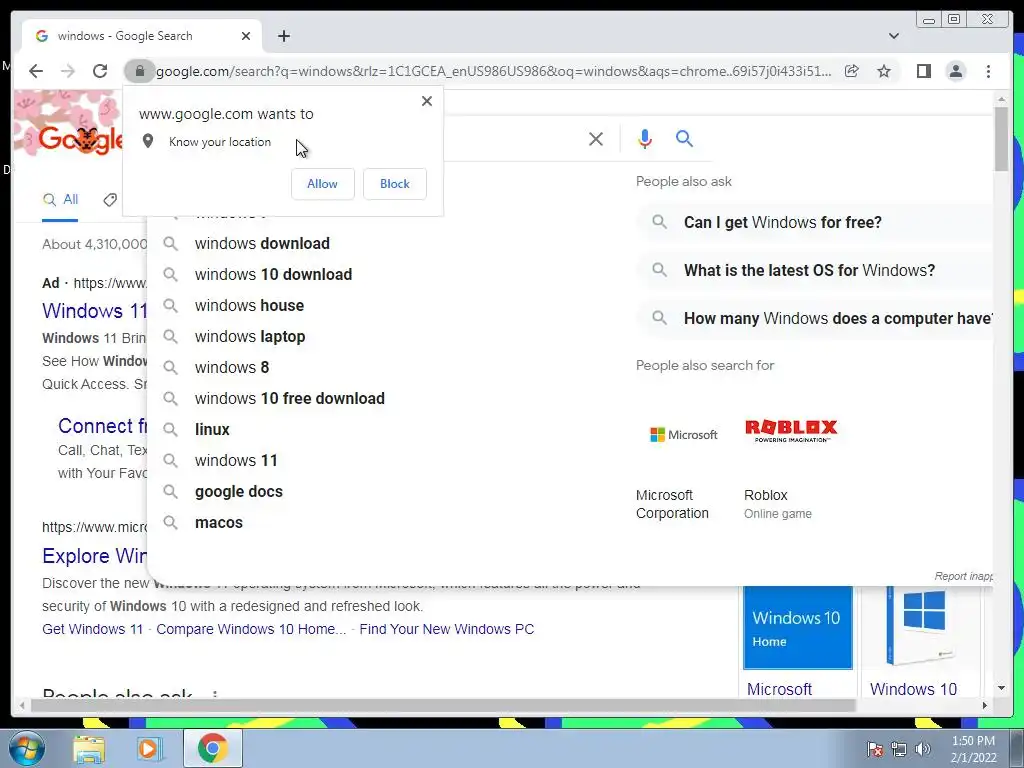The width and height of the screenshot is (1024, 768).
Task: Open the Chrome profile avatar menu
Action: click(x=955, y=71)
